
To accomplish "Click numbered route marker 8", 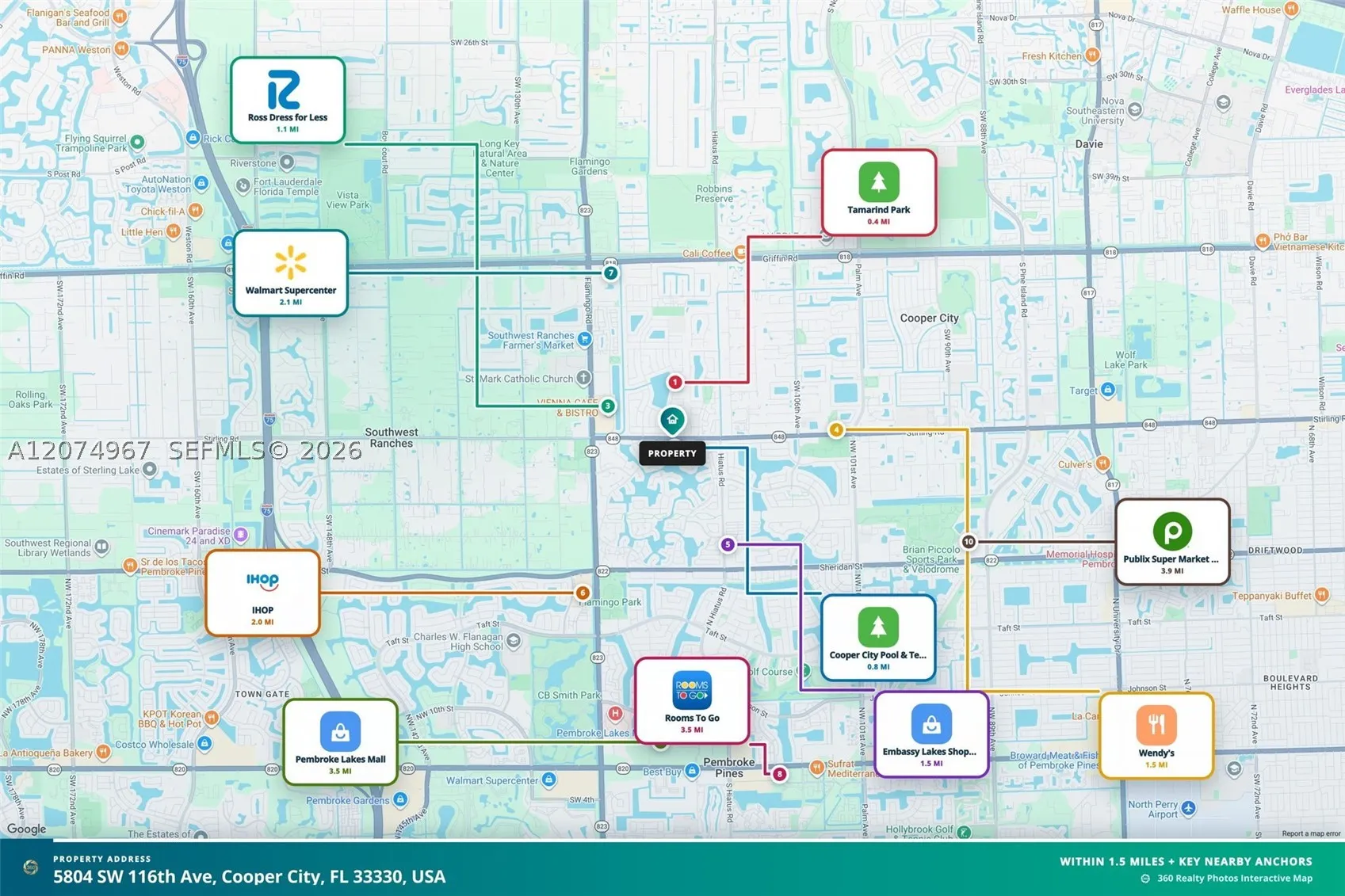I will (780, 774).
